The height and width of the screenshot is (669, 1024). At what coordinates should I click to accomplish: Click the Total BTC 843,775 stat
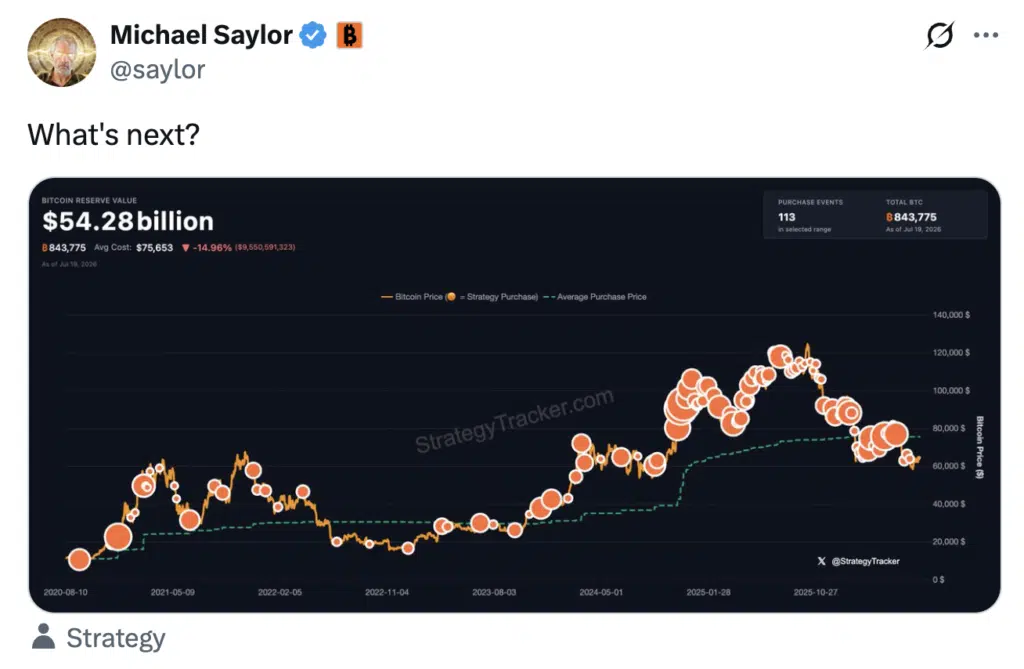coord(913,216)
